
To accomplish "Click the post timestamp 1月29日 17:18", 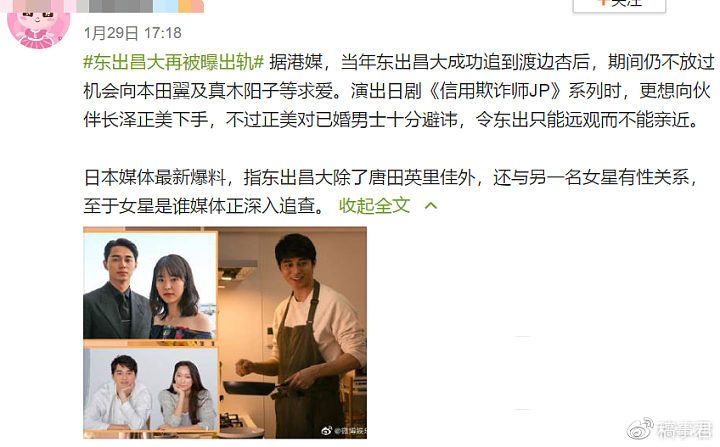I will tap(133, 33).
